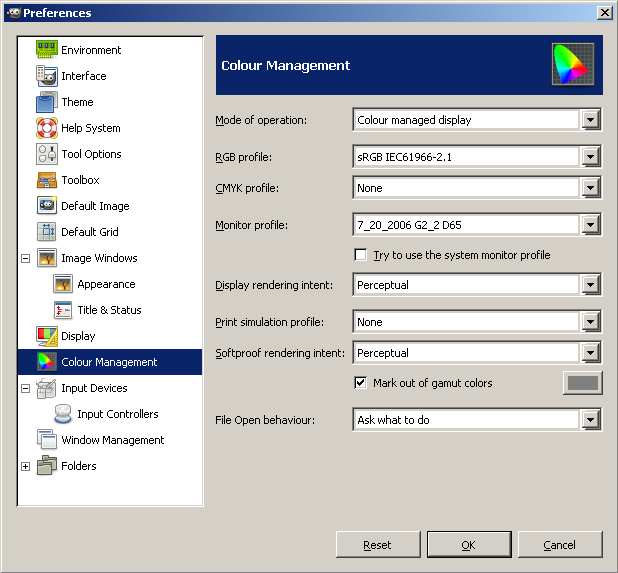Click the out of gamut grey colour swatch
Image resolution: width=618 pixels, height=573 pixels.
click(x=583, y=383)
